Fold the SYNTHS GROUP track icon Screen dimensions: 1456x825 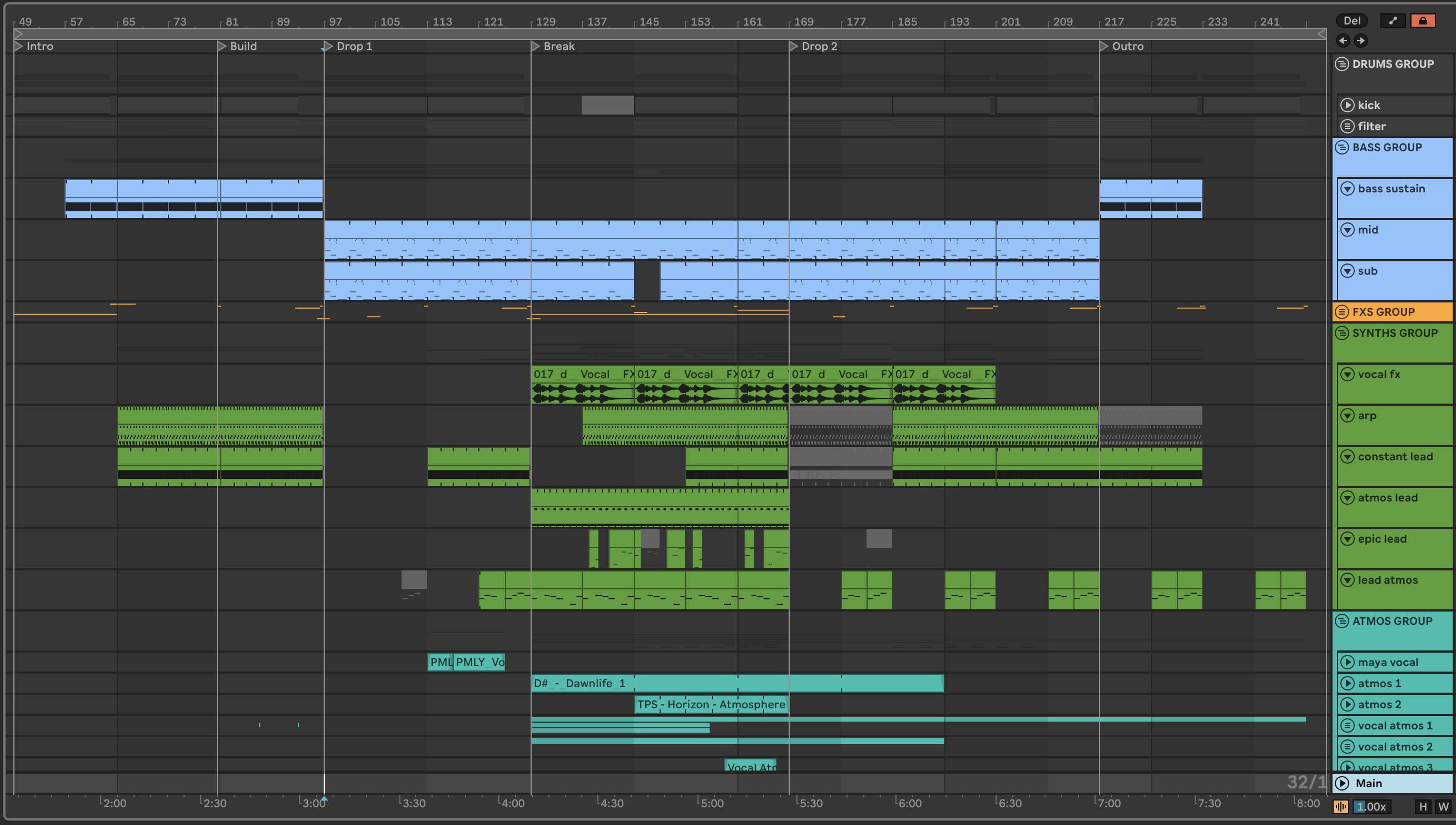(x=1341, y=333)
